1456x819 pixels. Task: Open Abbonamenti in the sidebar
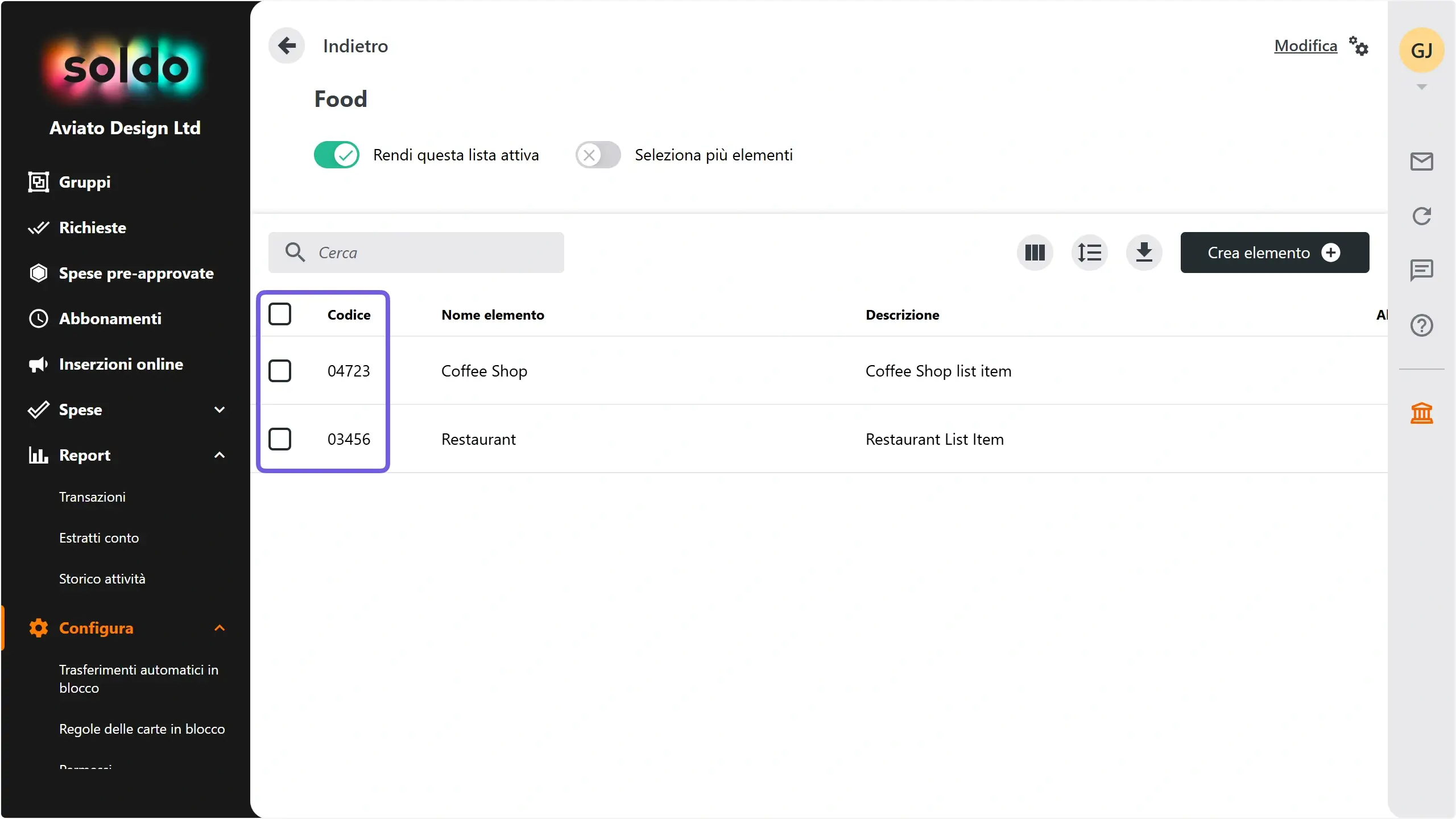[110, 318]
